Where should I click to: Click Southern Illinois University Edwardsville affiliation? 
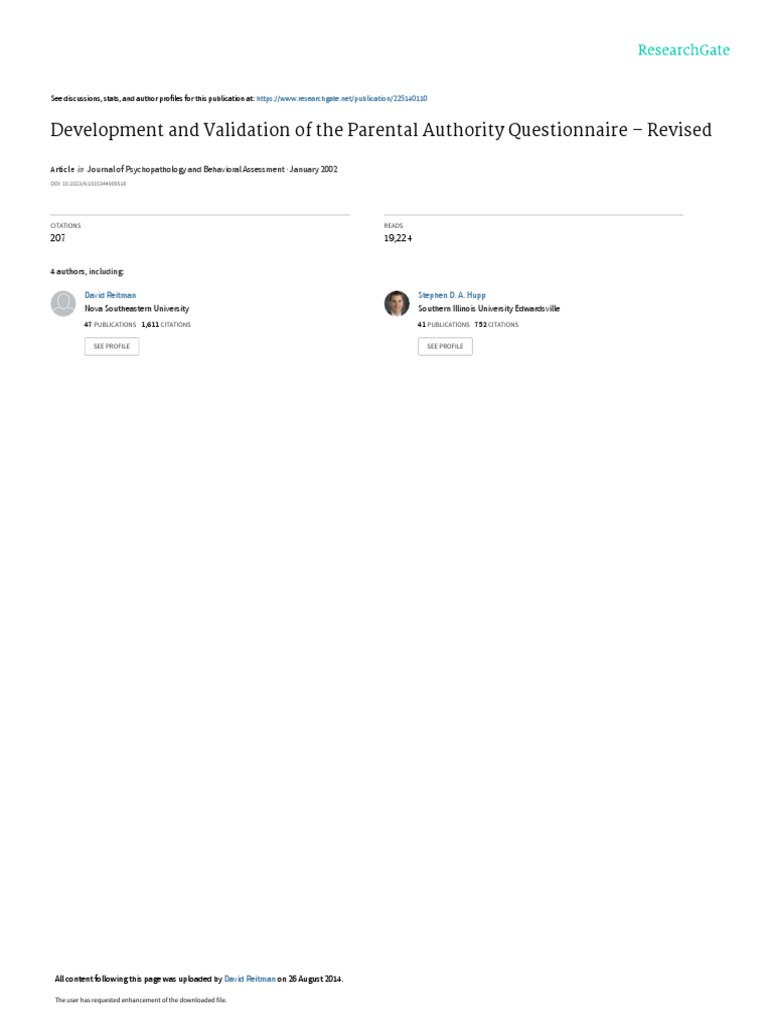click(488, 309)
